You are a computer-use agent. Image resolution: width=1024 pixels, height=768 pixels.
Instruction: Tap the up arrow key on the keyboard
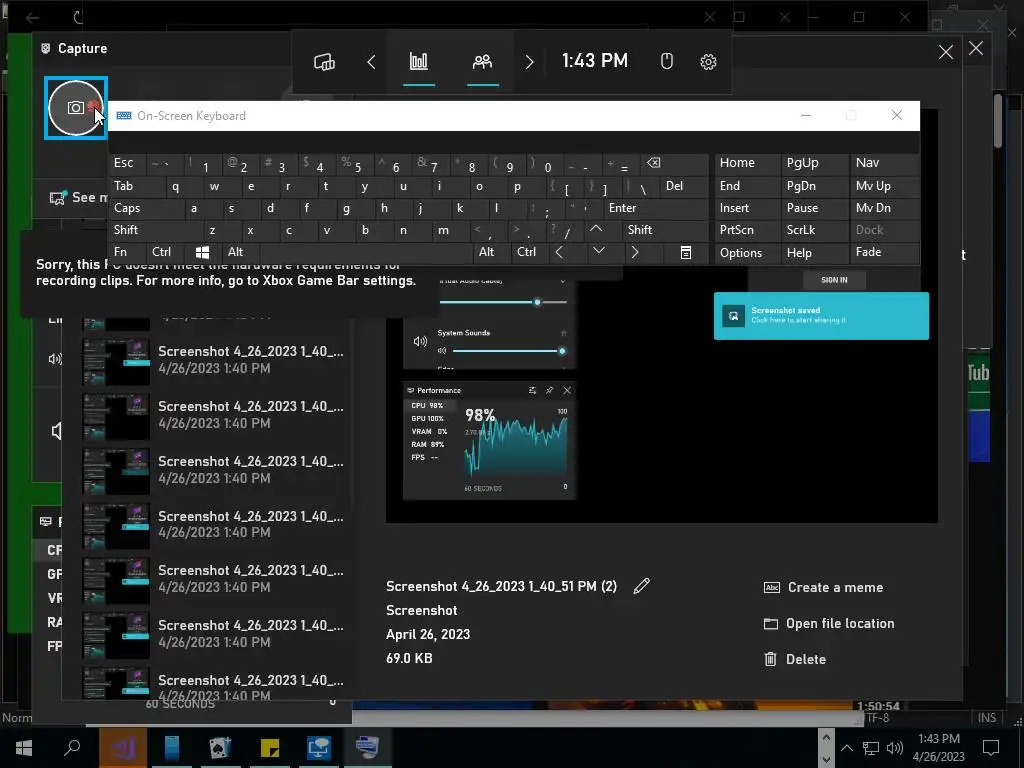pyautogui.click(x=596, y=229)
